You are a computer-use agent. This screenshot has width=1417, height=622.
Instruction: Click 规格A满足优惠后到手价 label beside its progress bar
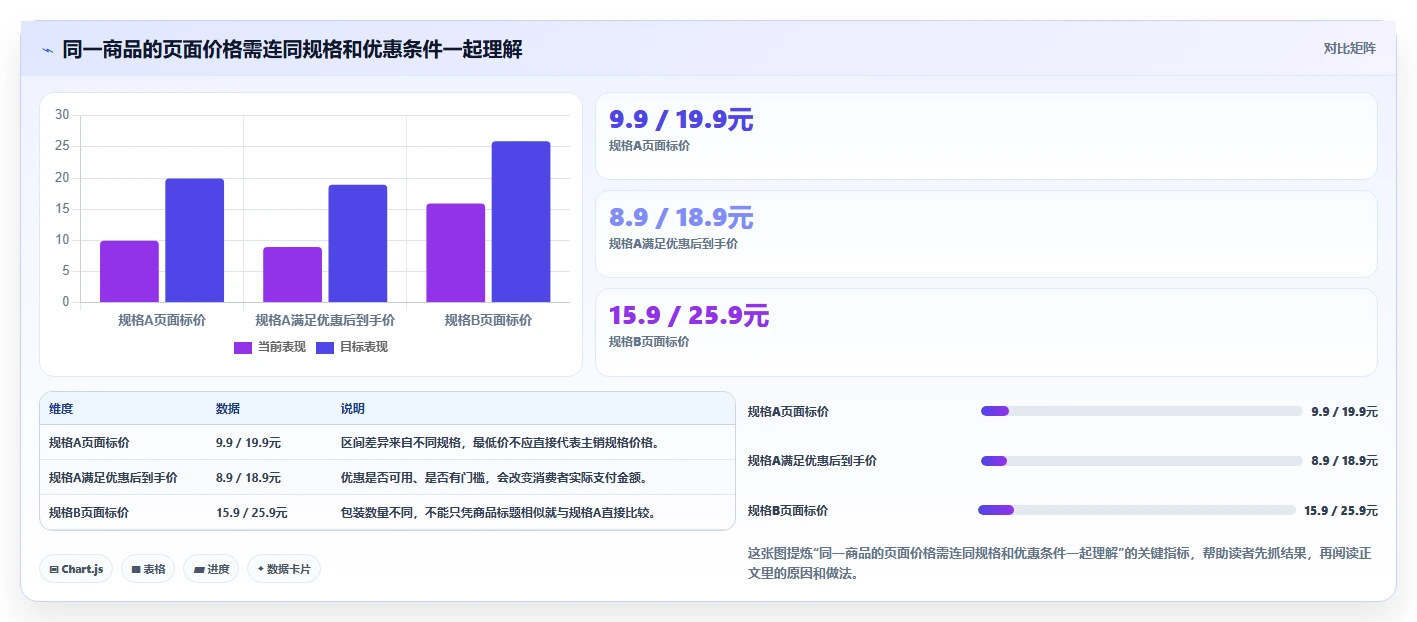tap(812, 460)
